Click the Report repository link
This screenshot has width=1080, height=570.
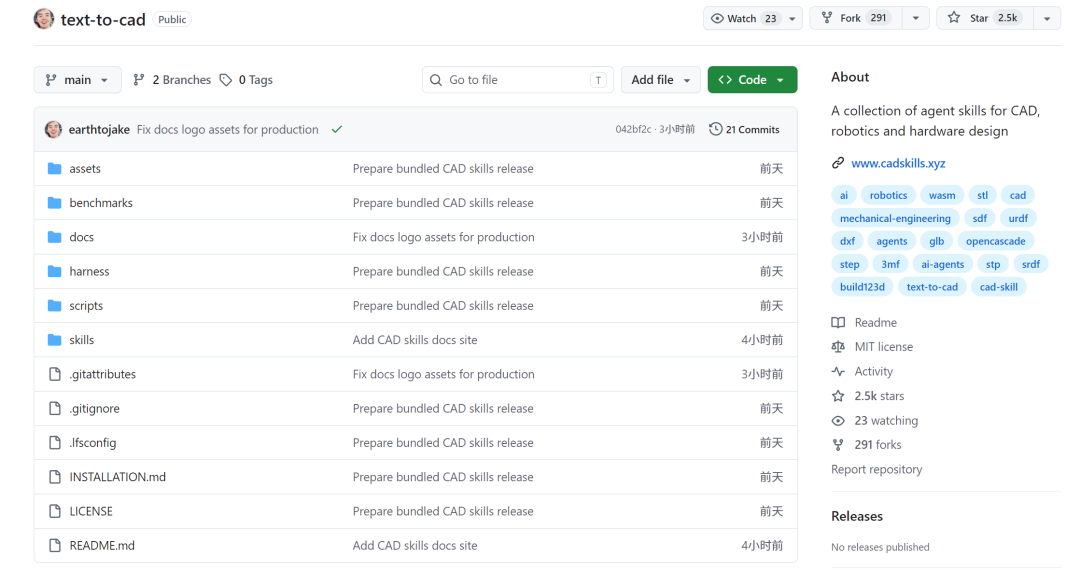pyautogui.click(x=876, y=469)
